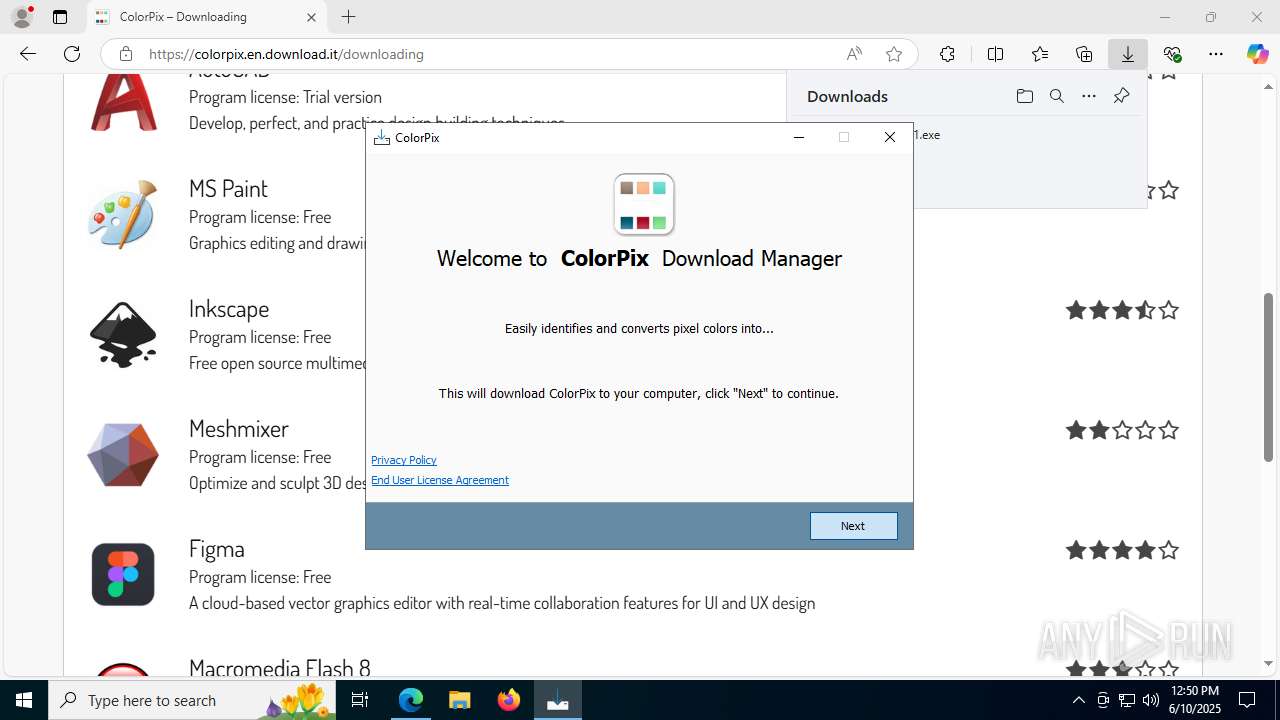This screenshot has width=1280, height=720.
Task: Open Browser essentials icon
Action: pos(1172,54)
